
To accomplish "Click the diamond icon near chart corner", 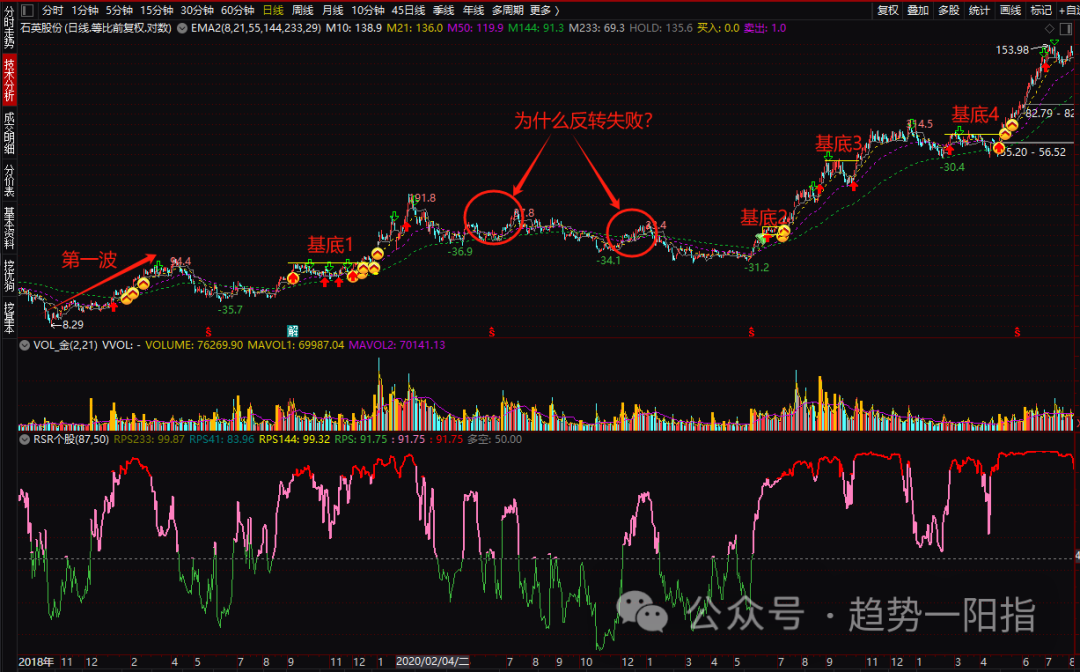I will (x=1049, y=28).
